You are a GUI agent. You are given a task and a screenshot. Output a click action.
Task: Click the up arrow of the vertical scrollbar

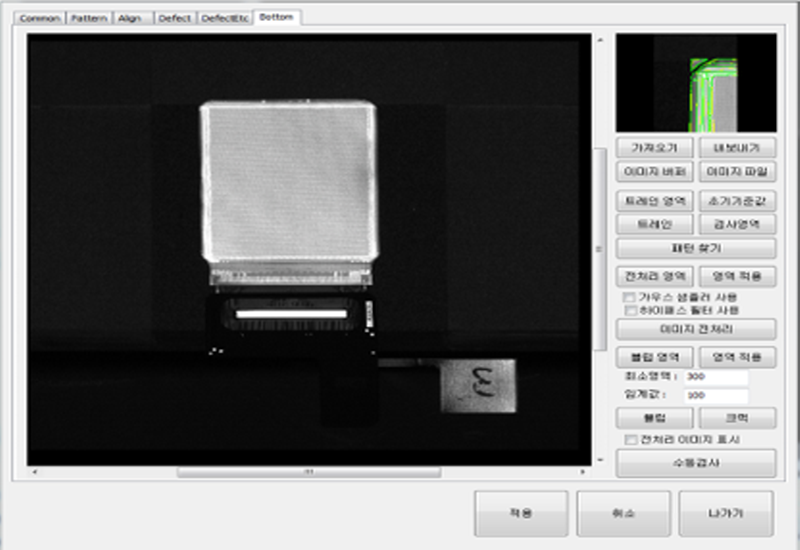pyautogui.click(x=599, y=41)
